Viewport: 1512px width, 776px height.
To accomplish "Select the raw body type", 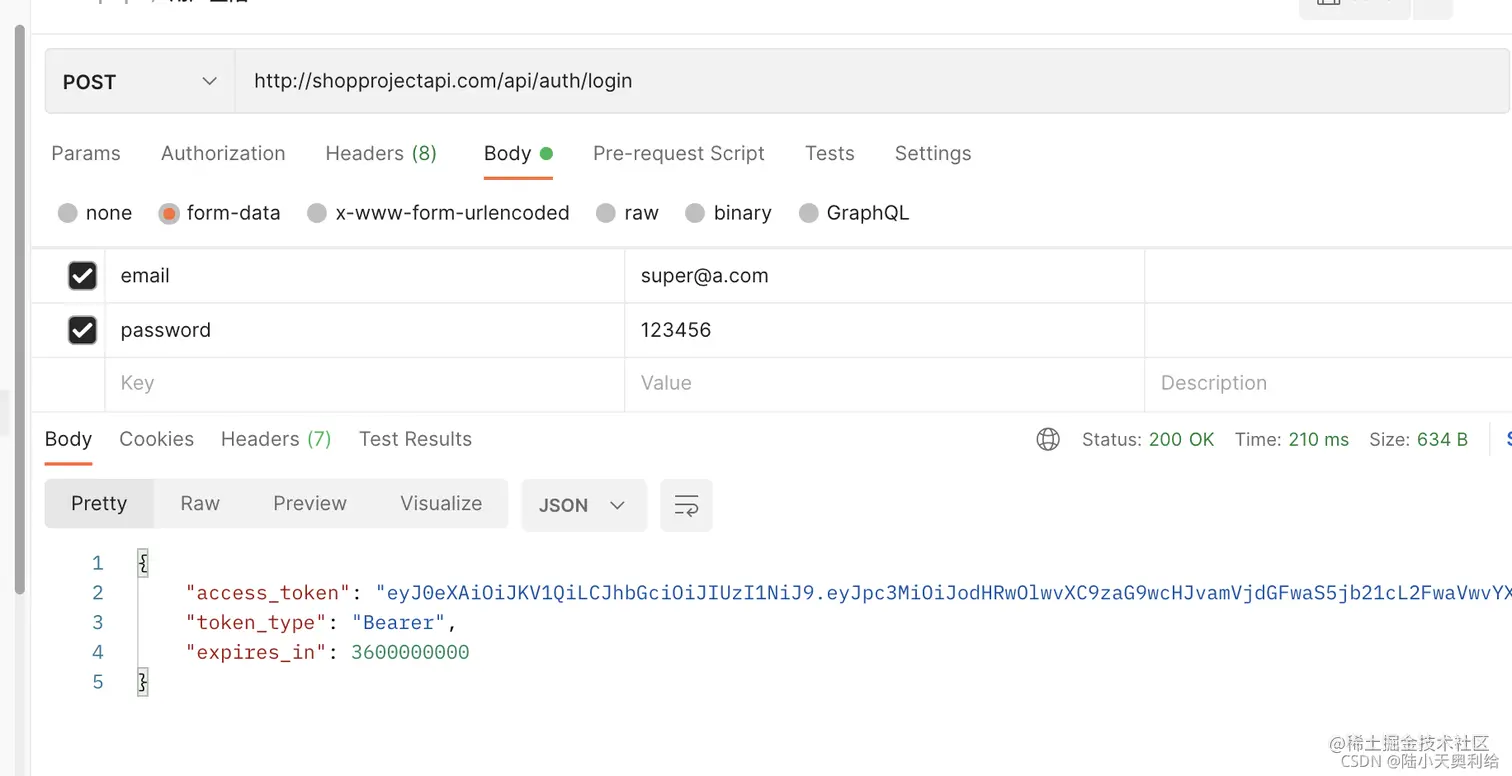I will coord(628,213).
